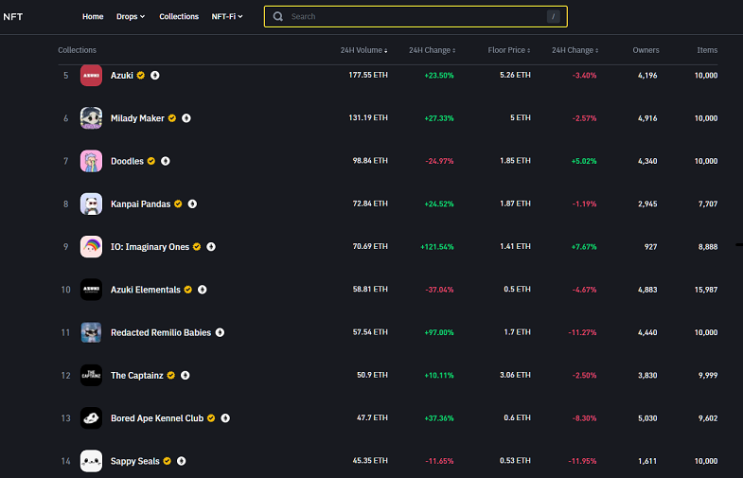
Task: Click the Ethereum icon next to Bored Ape Kennel Club
Action: (x=226, y=418)
